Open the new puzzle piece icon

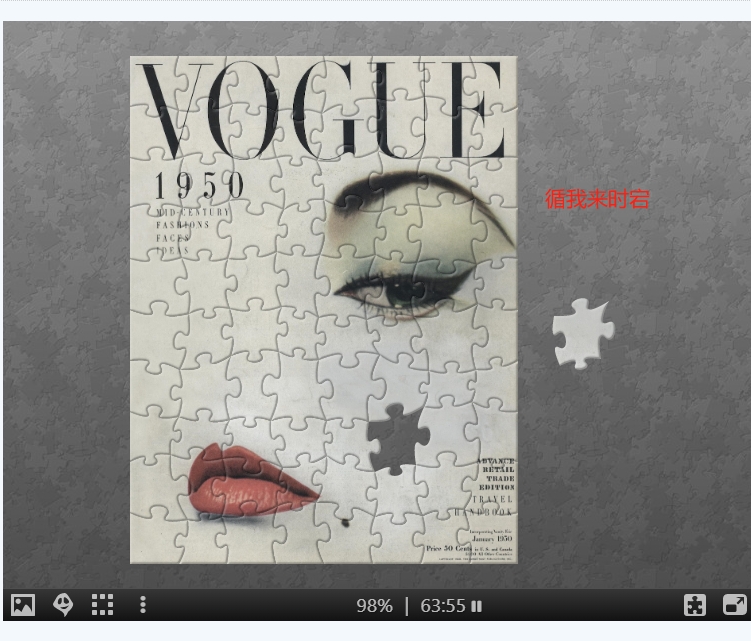click(695, 605)
